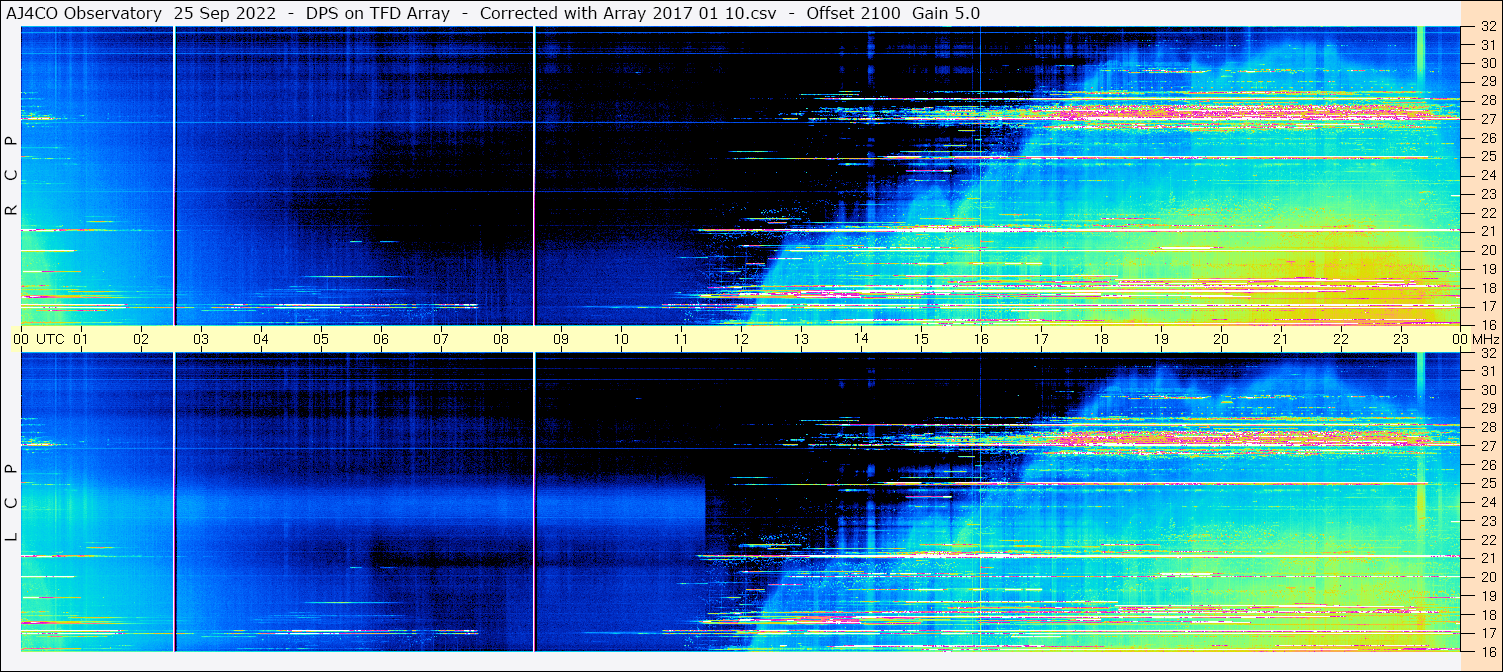1503x672 pixels.
Task: Select the 03 hour tick on time axis
Action: [x=201, y=339]
